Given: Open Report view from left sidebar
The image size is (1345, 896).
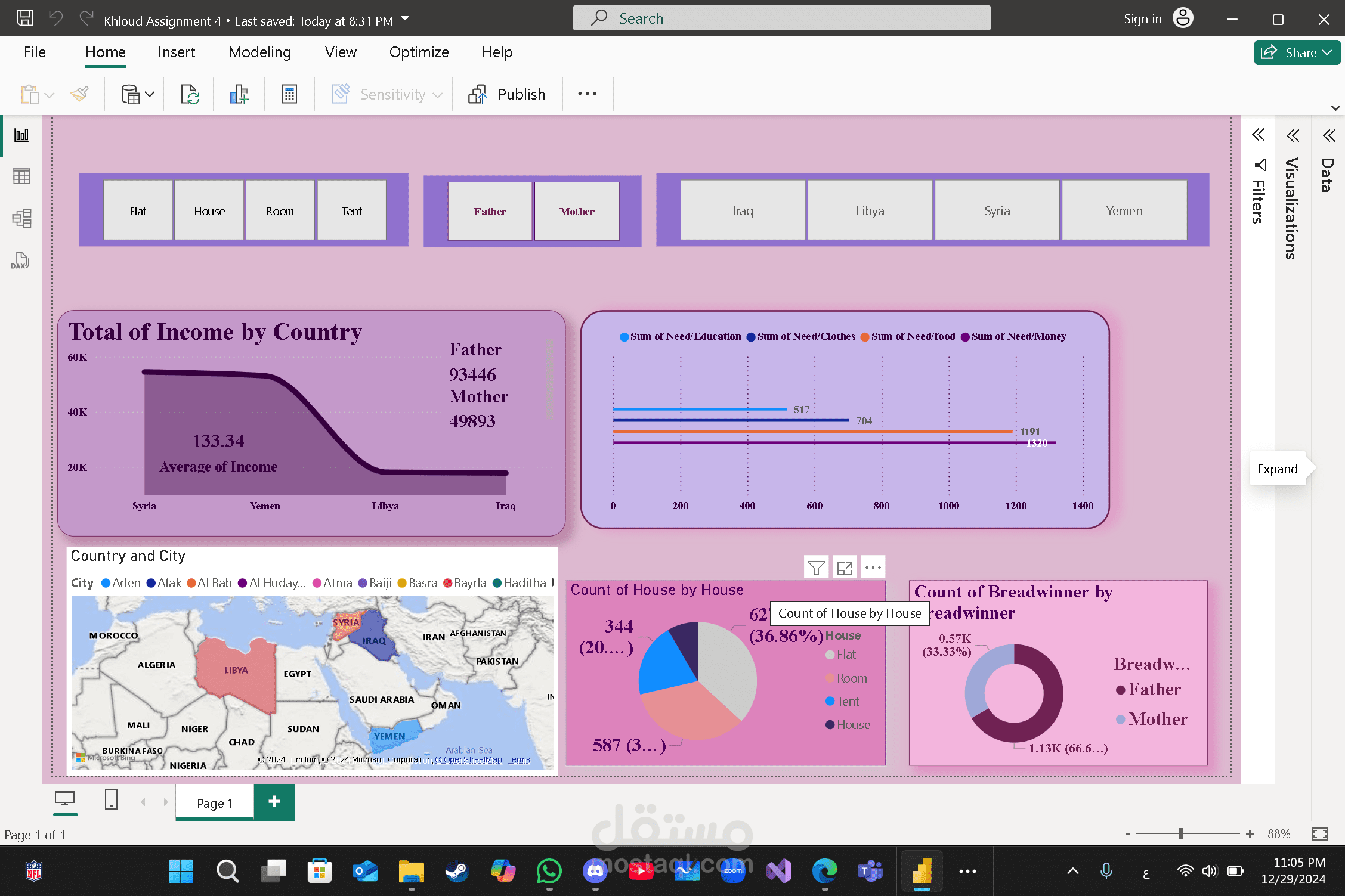Looking at the screenshot, I should (x=21, y=135).
